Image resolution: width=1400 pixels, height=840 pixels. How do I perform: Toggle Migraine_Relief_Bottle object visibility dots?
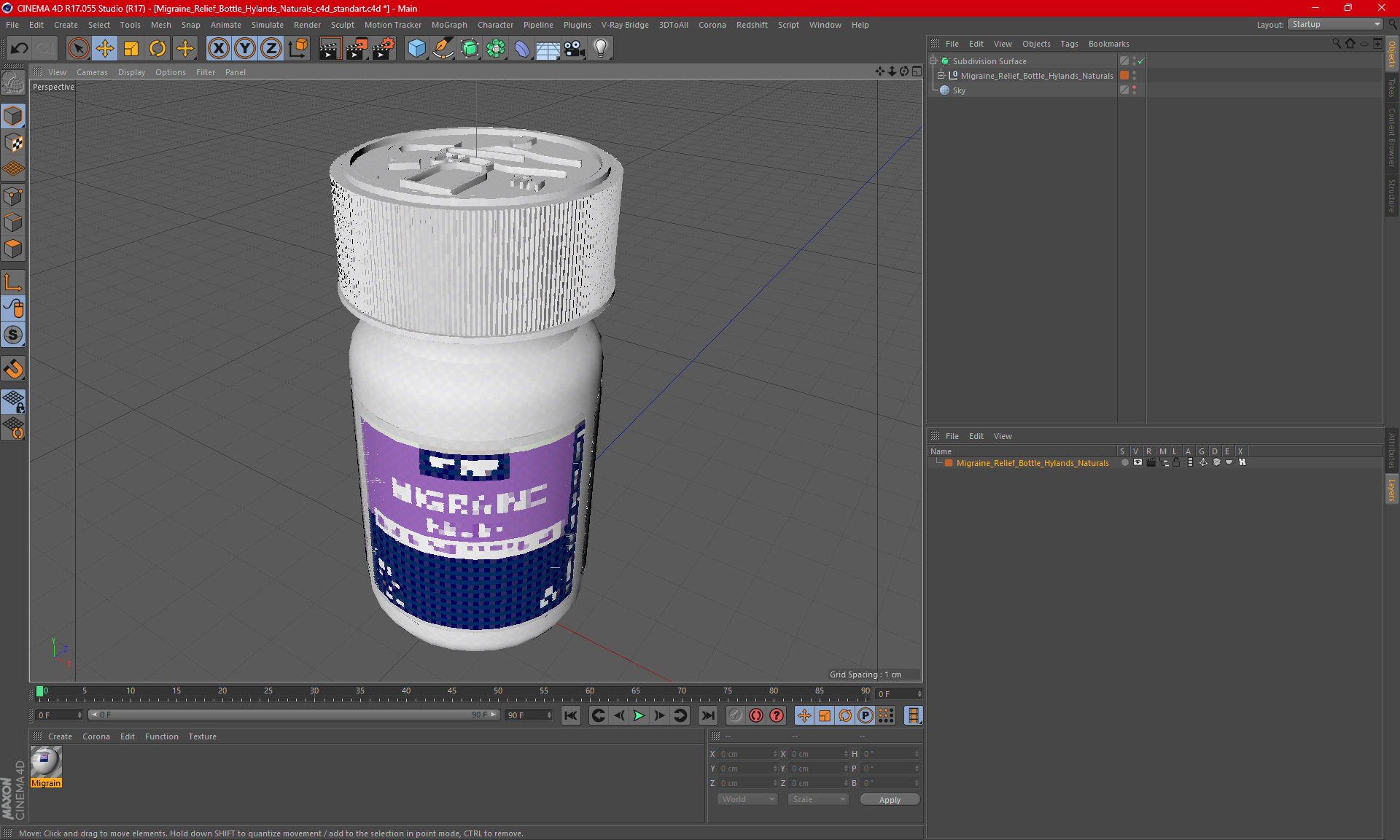(x=1134, y=76)
